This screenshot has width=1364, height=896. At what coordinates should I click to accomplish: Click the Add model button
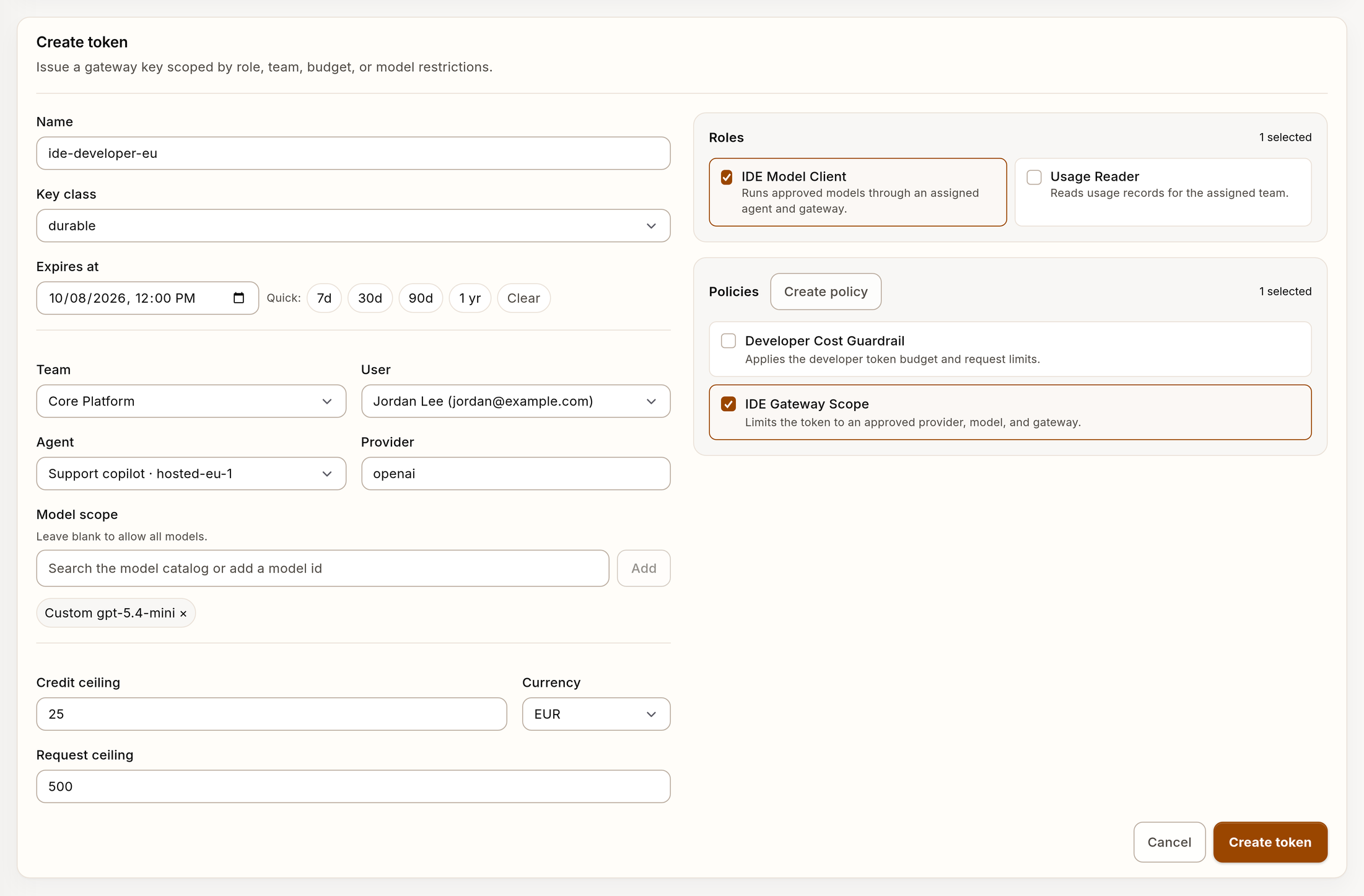tap(644, 568)
